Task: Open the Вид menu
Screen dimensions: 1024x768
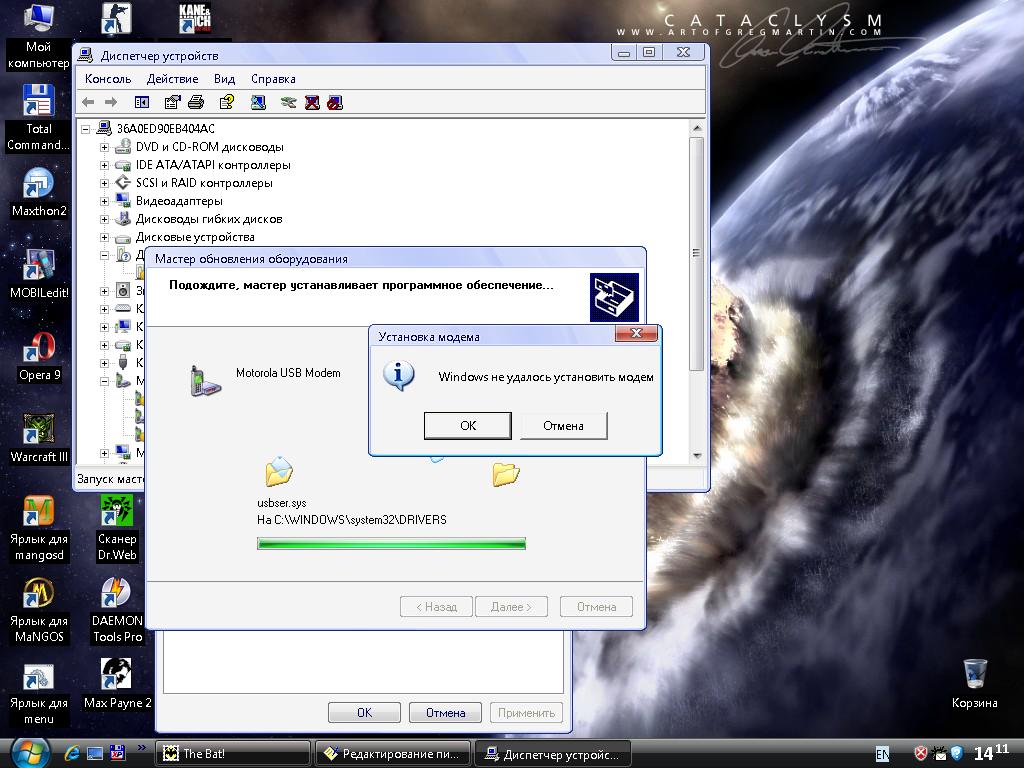Action: 224,79
